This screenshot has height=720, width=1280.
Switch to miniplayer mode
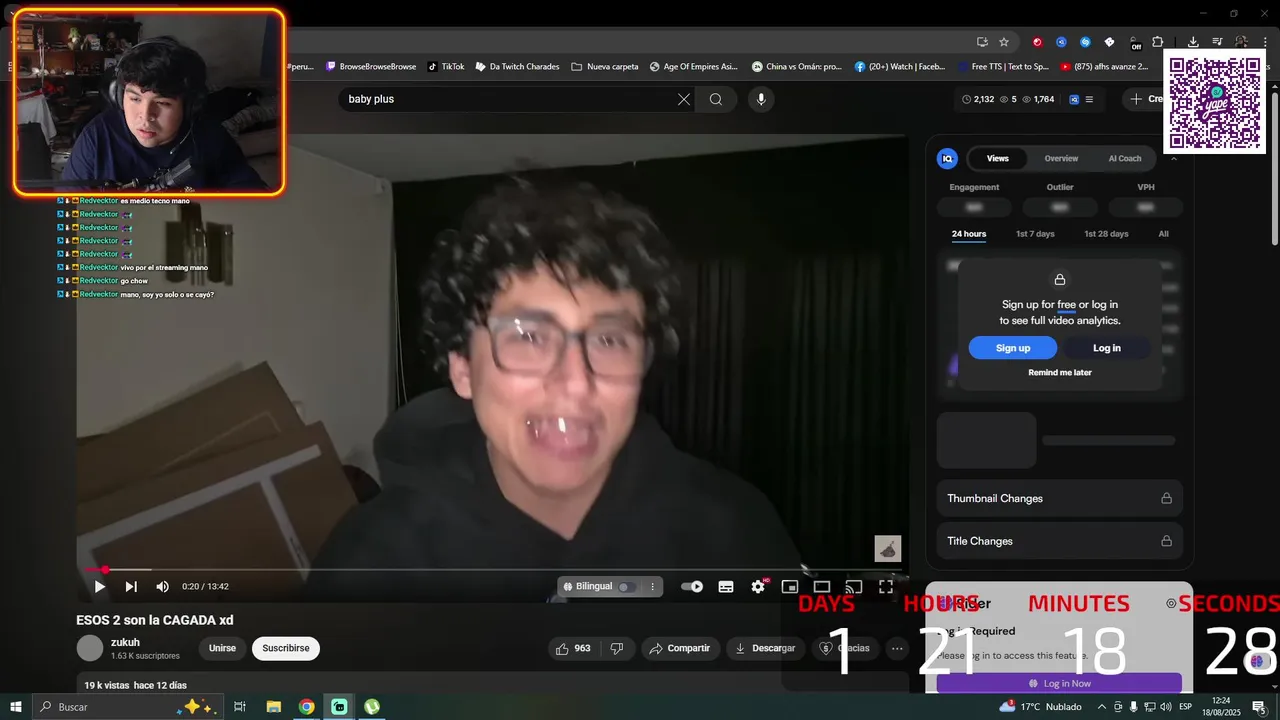tap(790, 587)
